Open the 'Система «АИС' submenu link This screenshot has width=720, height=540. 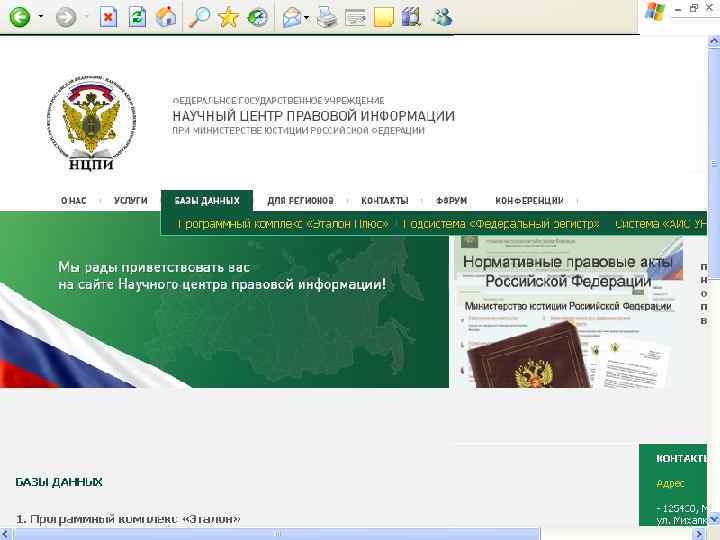[660, 224]
